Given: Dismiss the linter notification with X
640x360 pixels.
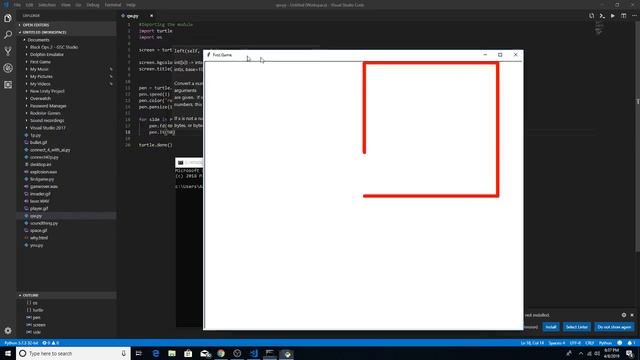Looking at the screenshot, I should point(632,315).
